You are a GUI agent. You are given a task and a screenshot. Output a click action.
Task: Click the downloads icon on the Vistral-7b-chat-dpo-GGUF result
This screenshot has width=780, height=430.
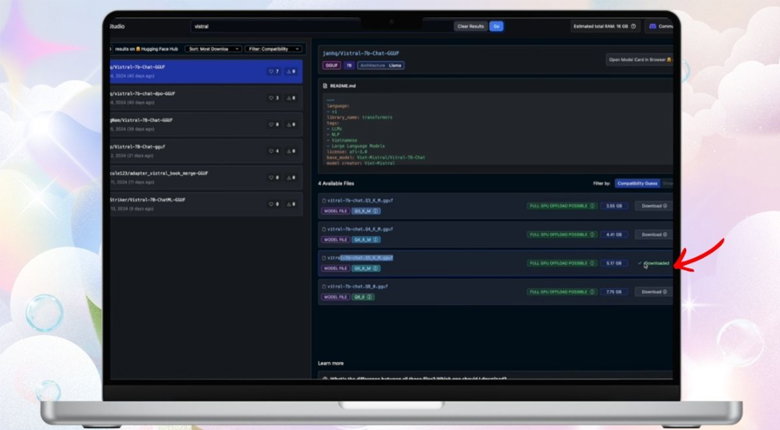[289, 98]
